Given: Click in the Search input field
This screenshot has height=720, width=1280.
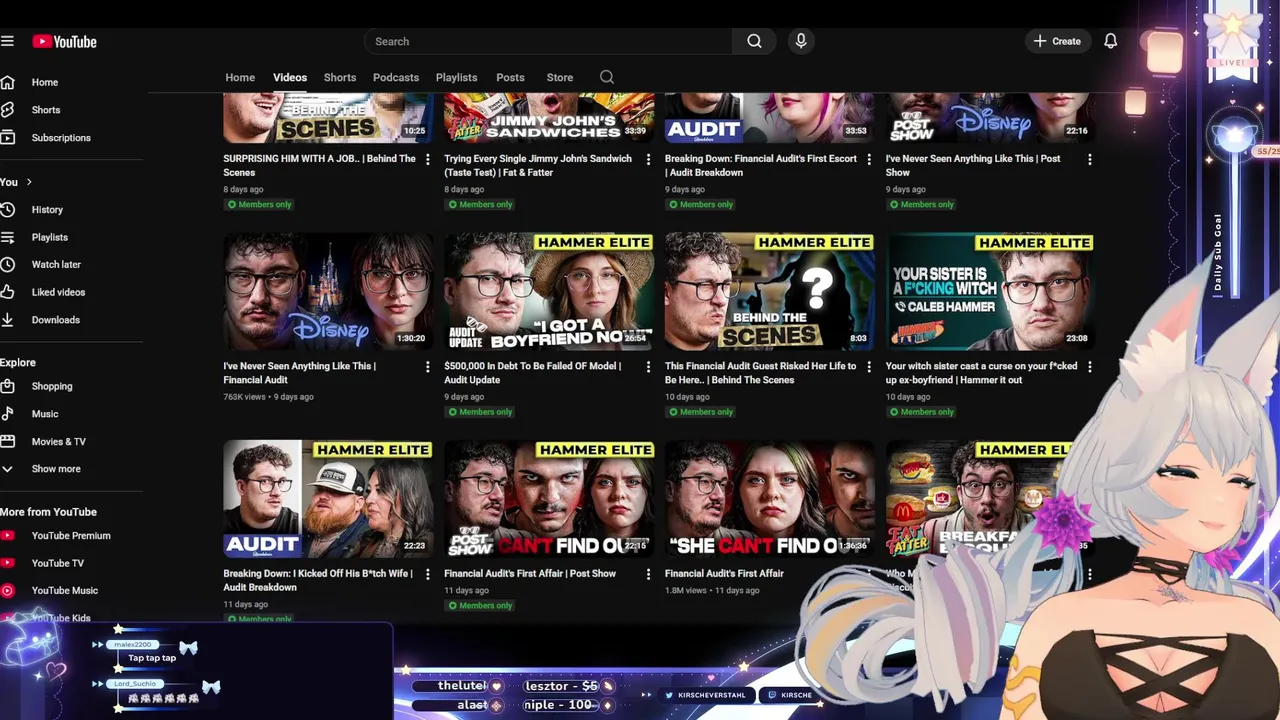Looking at the screenshot, I should pyautogui.click(x=549, y=41).
